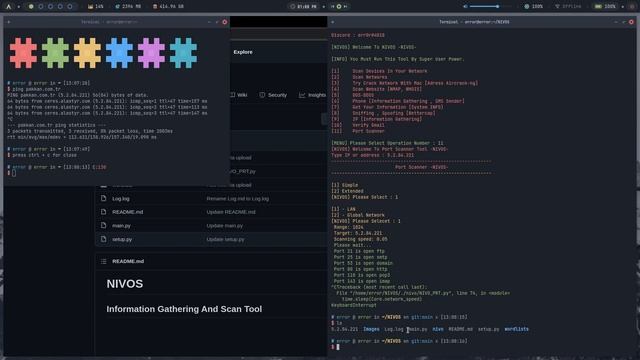The height and width of the screenshot is (360, 640).
Task: Switch to the fifth workspace circle
Action: (x=70, y=7)
